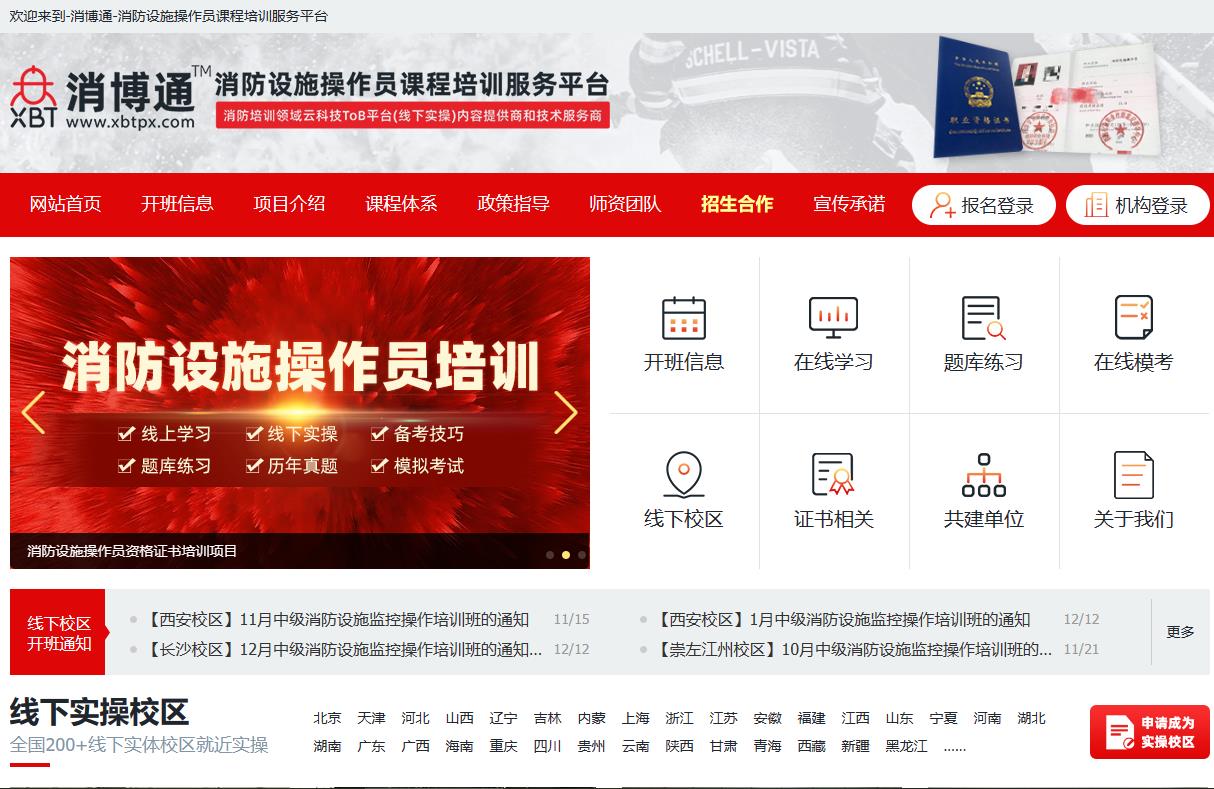Open 在线学习 monitor icon
This screenshot has width=1214, height=789.
tap(833, 318)
